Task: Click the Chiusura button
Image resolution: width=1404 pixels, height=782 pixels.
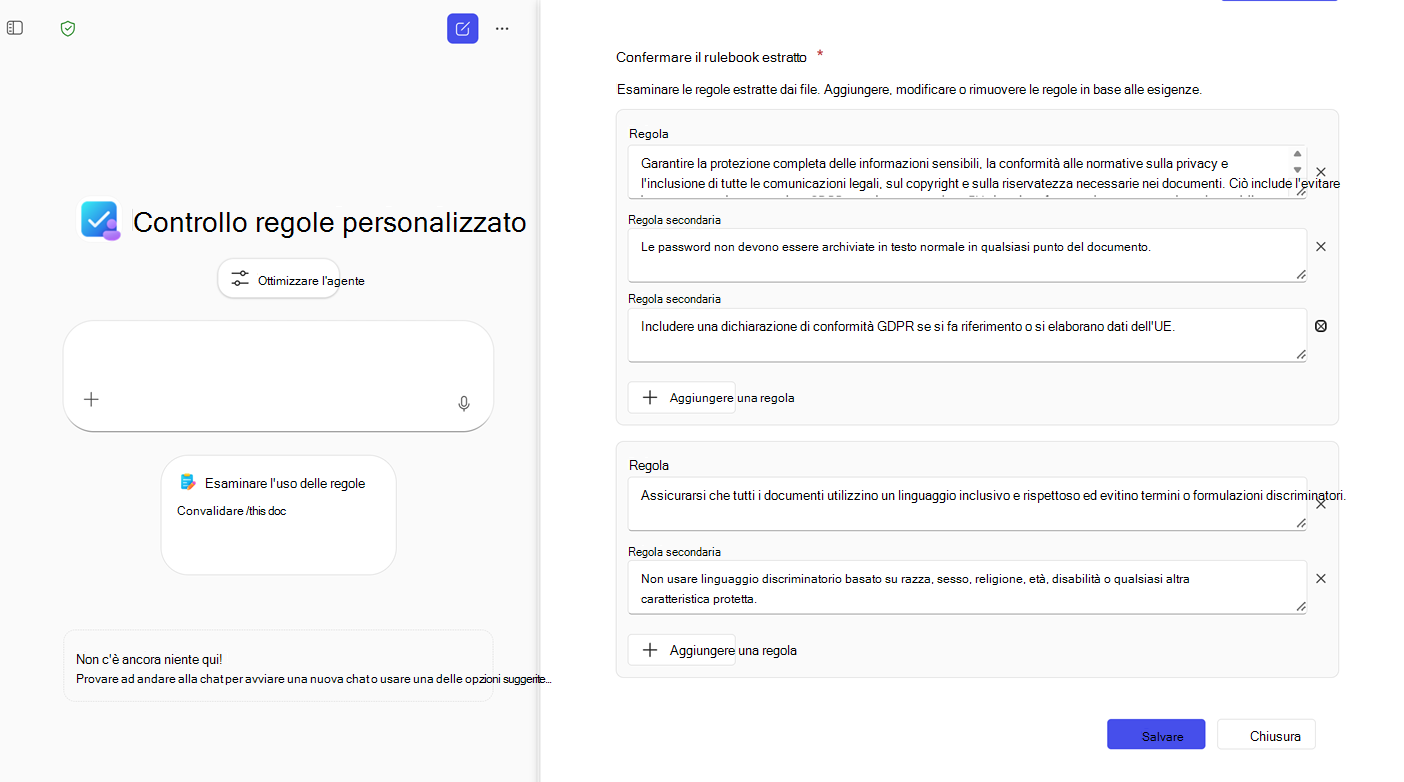Action: 1266,735
